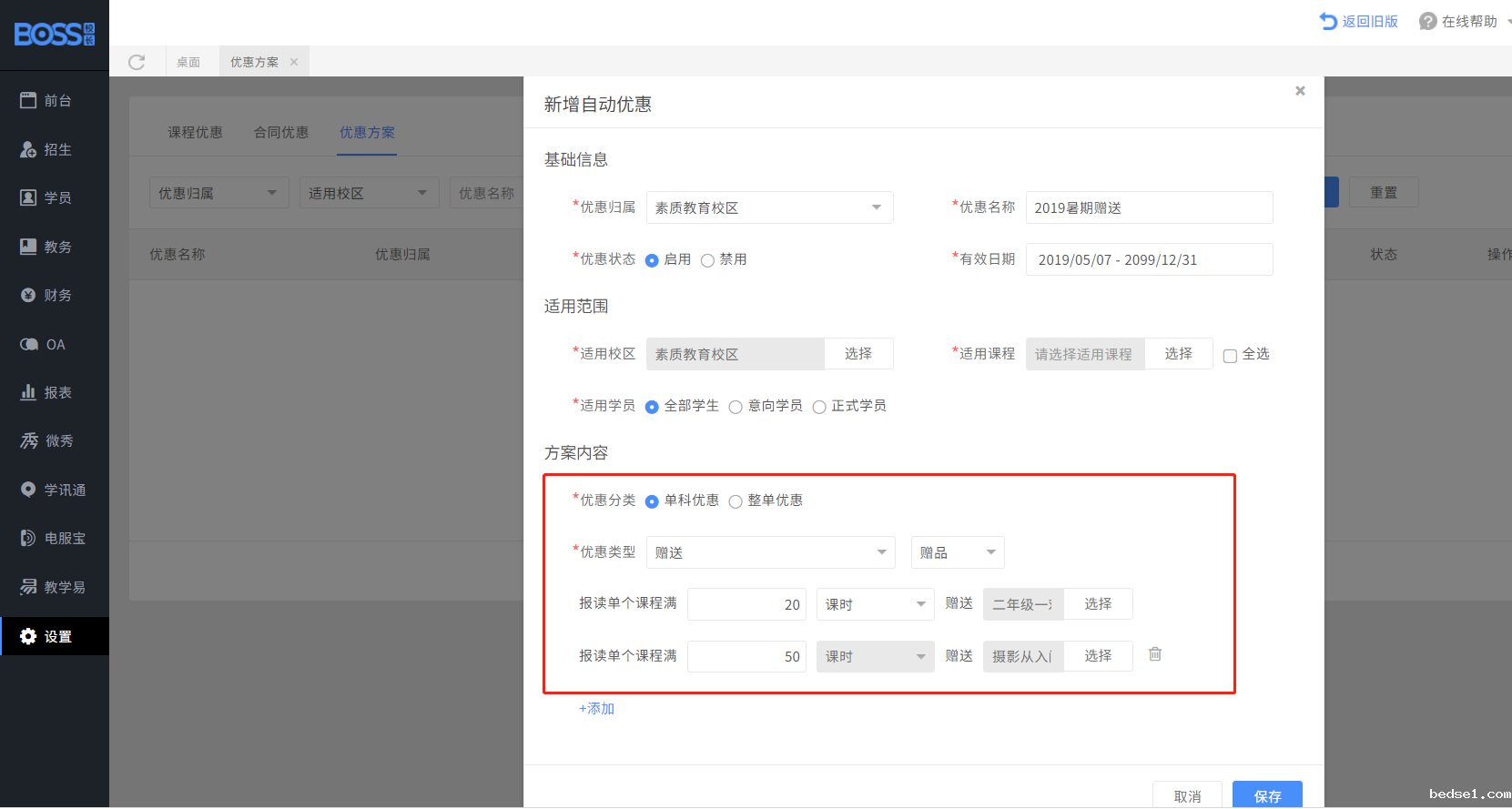Click the 重置 button in background
Viewport: 1512px width, 809px height.
[x=1384, y=193]
